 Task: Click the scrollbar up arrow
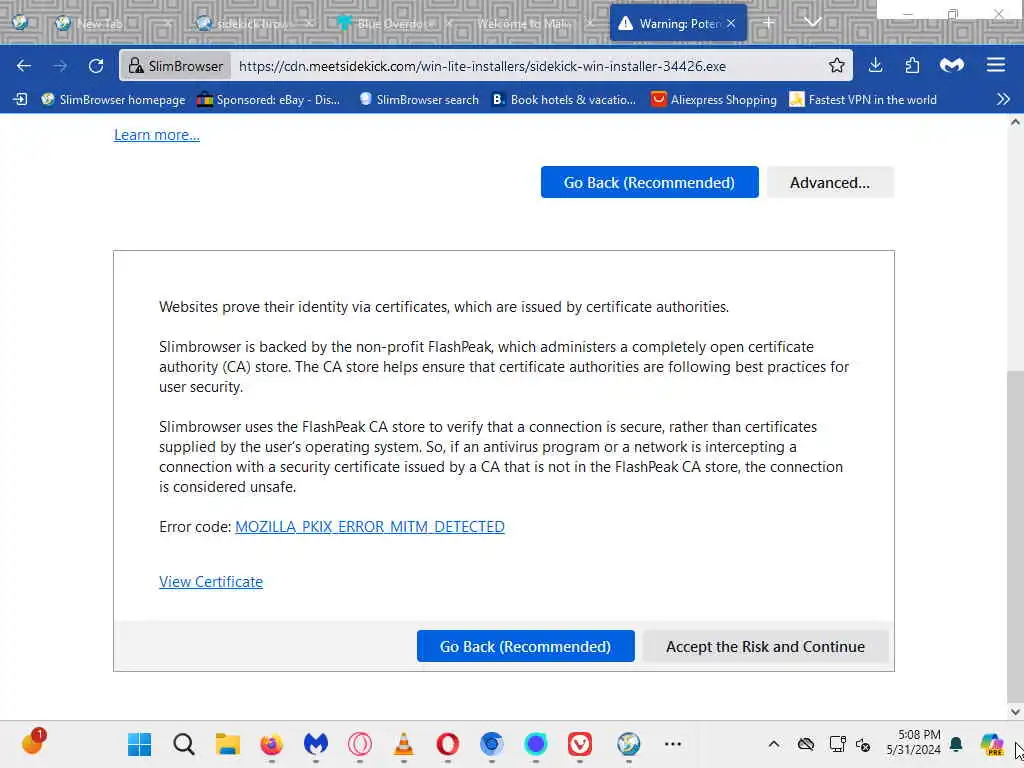(1015, 122)
